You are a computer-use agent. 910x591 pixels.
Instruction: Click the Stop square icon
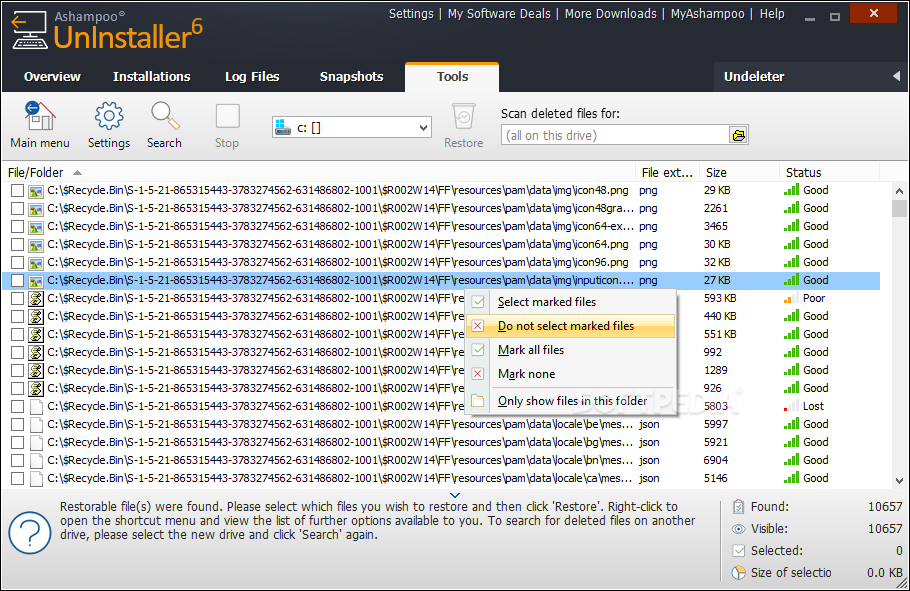point(228,116)
